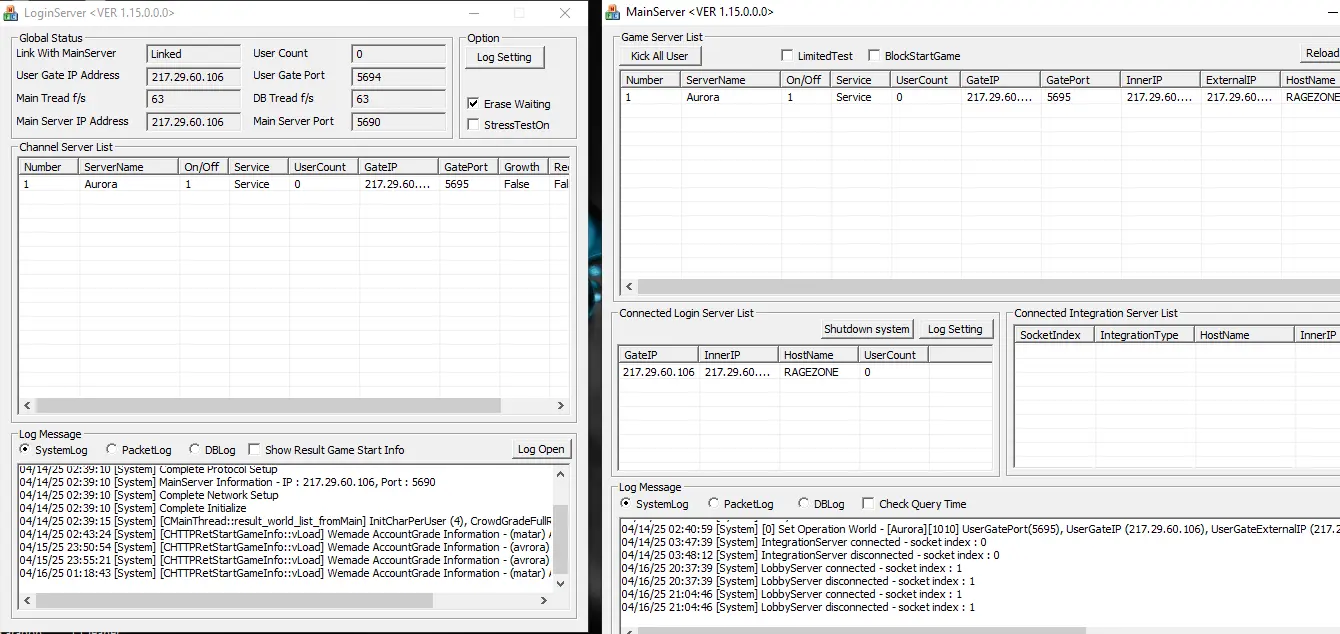Click LoginServer log scrollbar down arrow

[x=560, y=583]
